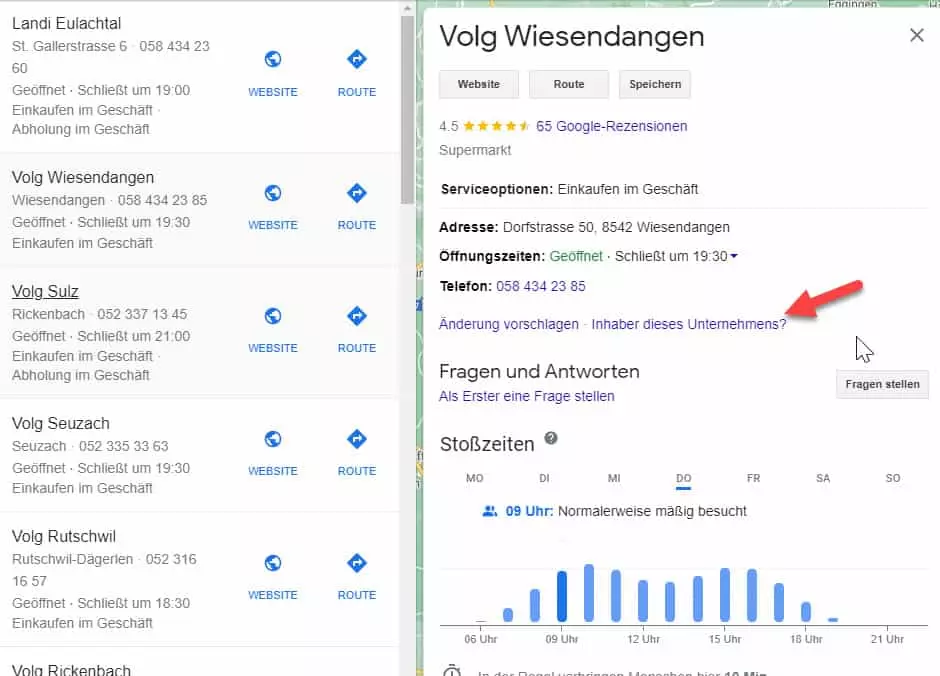Close the Volg Wiesendangen details panel
The width and height of the screenshot is (940, 676).
(917, 35)
